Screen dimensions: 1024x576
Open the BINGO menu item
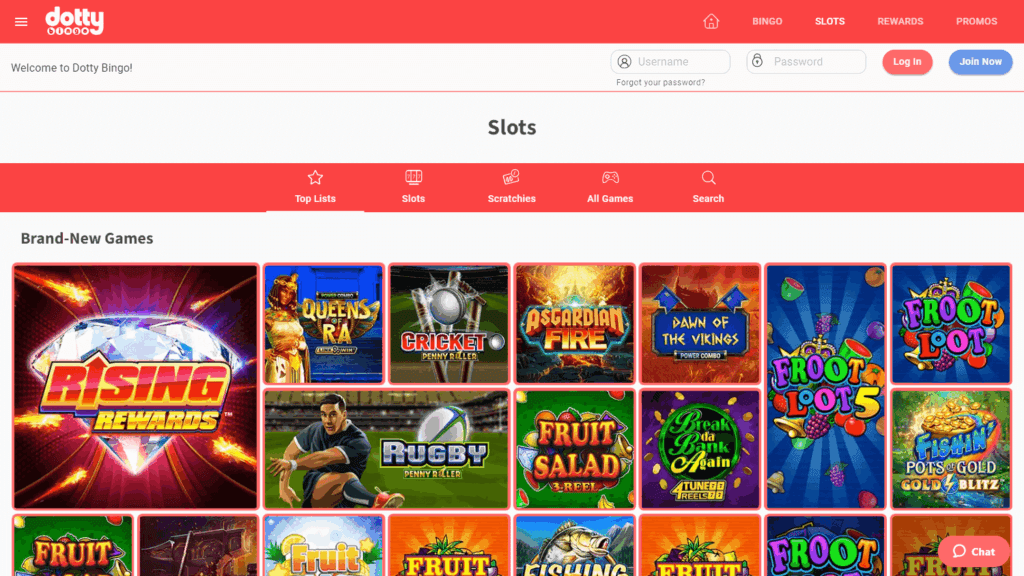pos(767,22)
